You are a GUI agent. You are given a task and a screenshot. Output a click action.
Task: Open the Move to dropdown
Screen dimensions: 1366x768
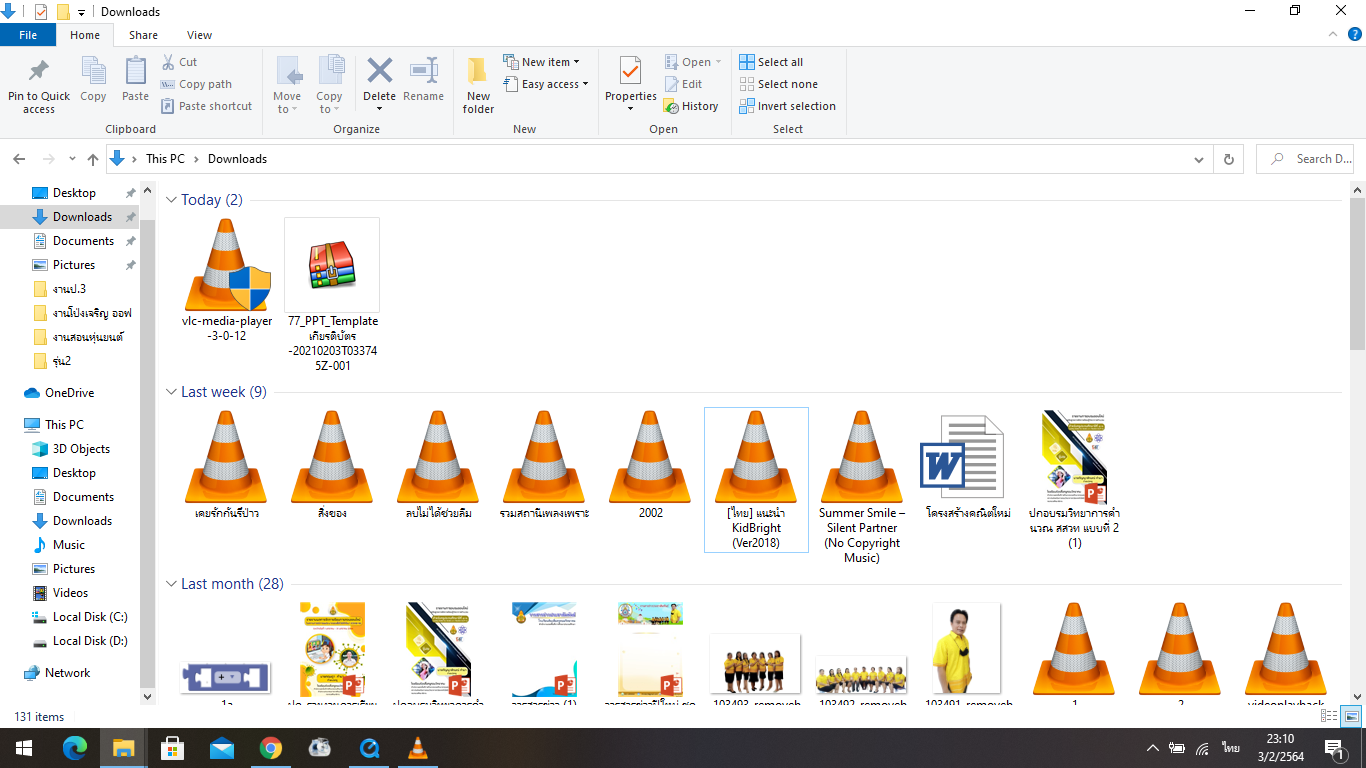[x=288, y=85]
